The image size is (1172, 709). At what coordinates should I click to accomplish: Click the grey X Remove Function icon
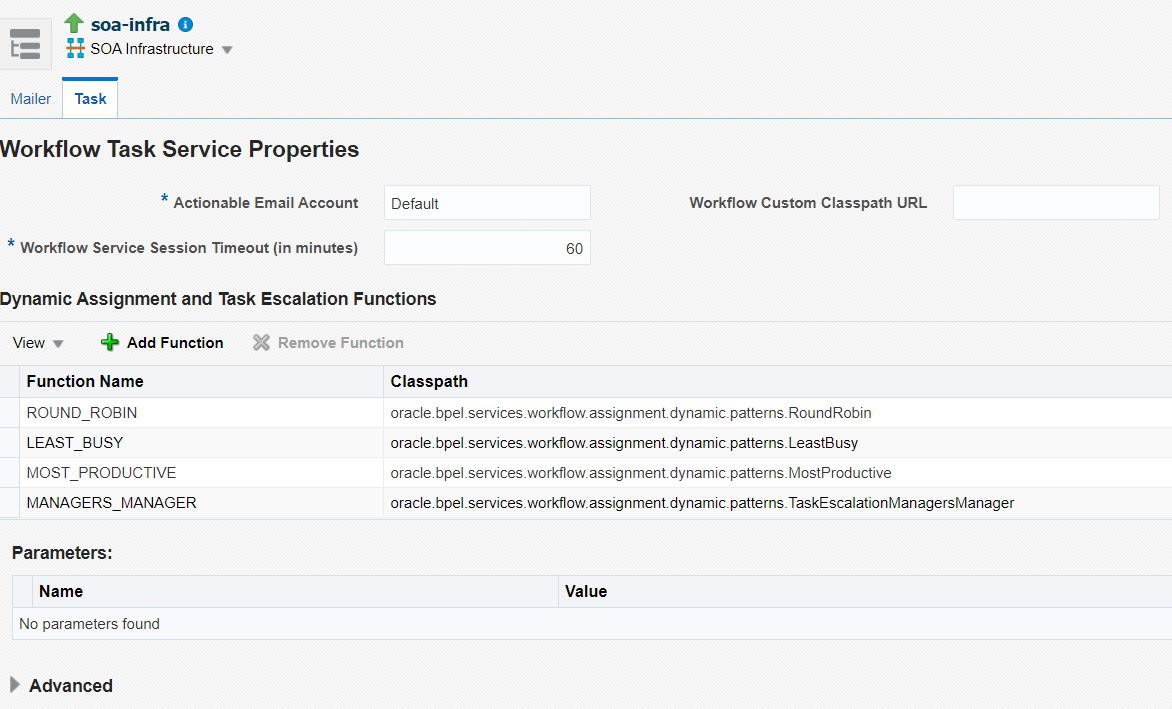pyautogui.click(x=261, y=342)
